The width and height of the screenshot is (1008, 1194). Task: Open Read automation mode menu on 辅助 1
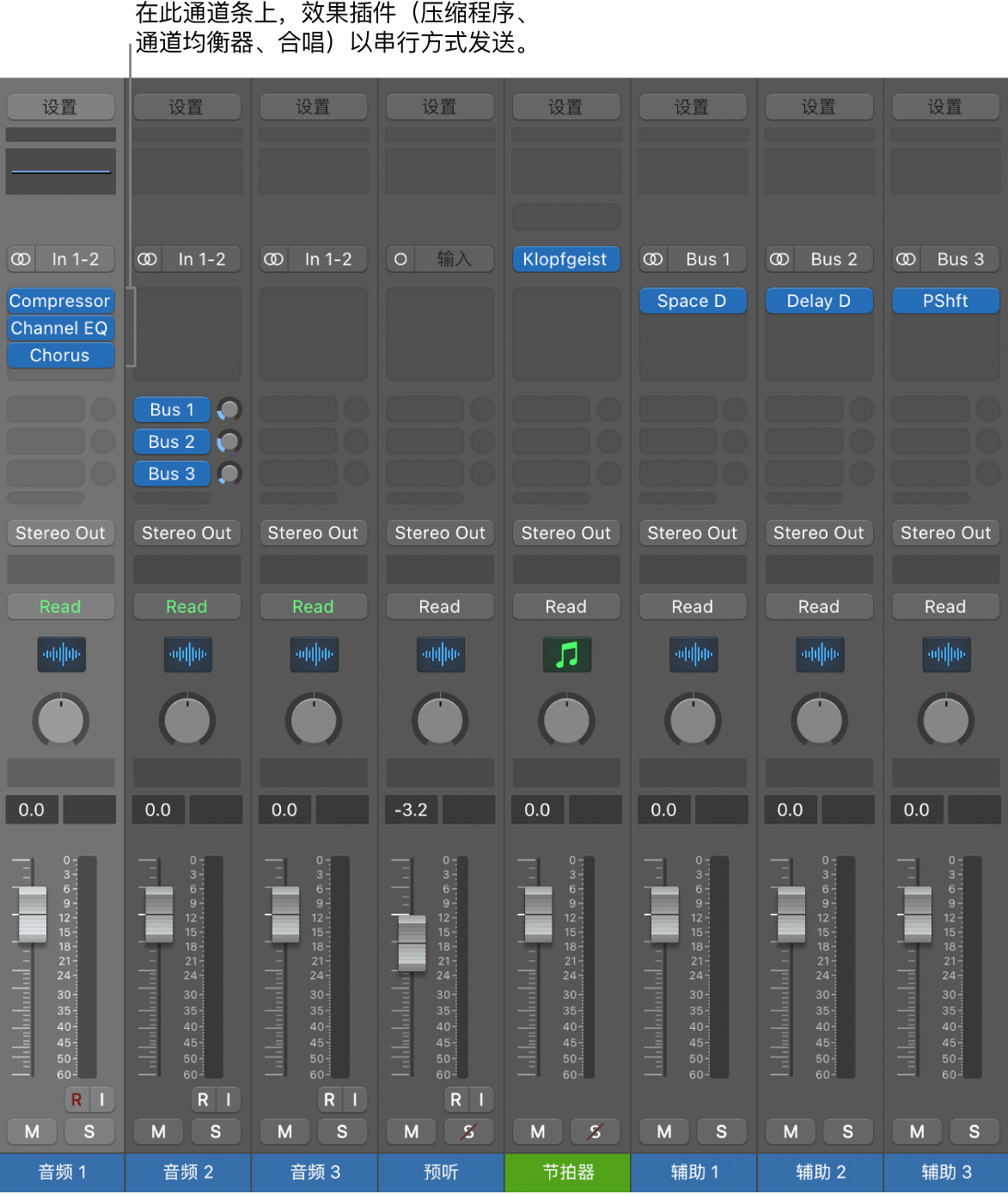coord(693,607)
